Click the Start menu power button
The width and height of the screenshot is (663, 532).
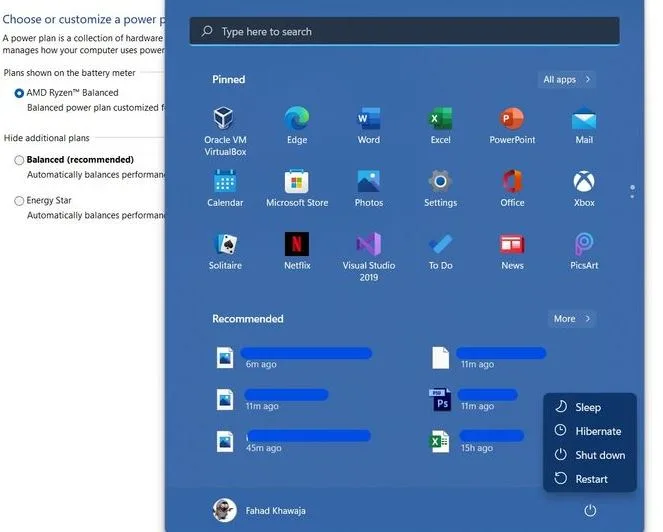point(590,511)
